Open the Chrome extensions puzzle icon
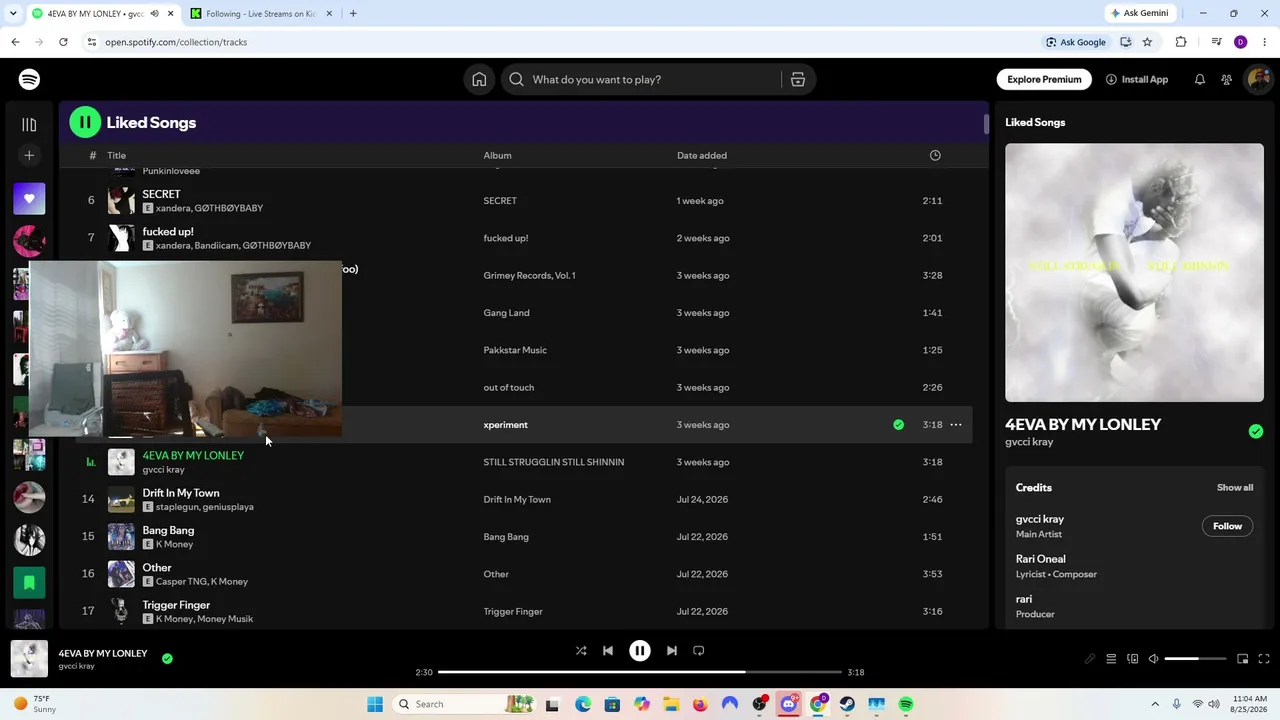 coord(1181,42)
